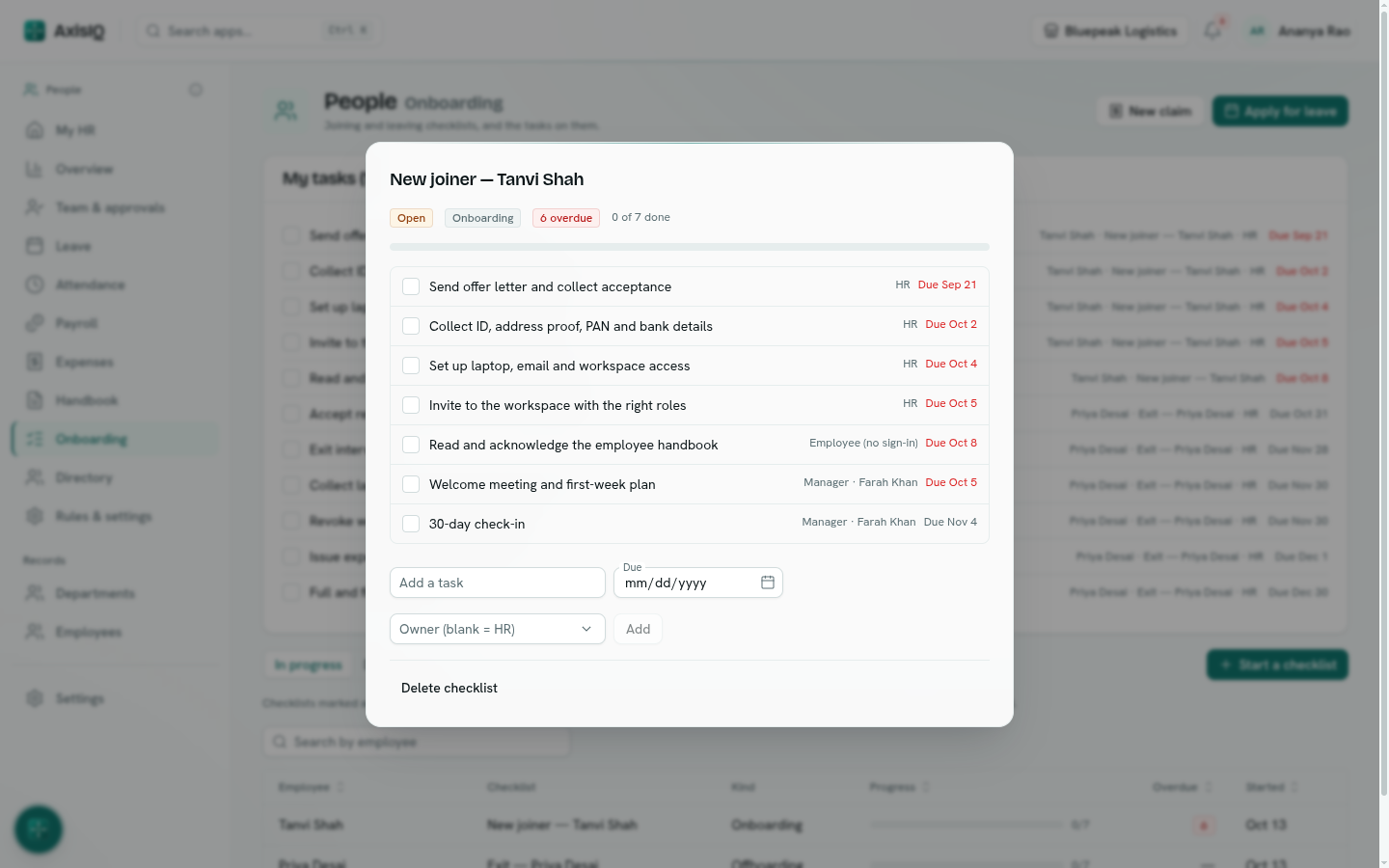The height and width of the screenshot is (868, 1389).
Task: Click the Add button next to Owner
Action: [638, 629]
